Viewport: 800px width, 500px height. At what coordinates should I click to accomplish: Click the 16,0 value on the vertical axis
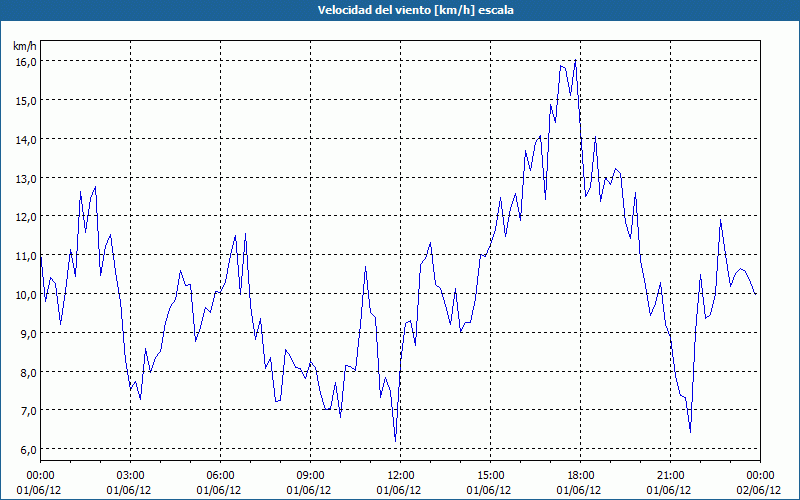(27, 62)
